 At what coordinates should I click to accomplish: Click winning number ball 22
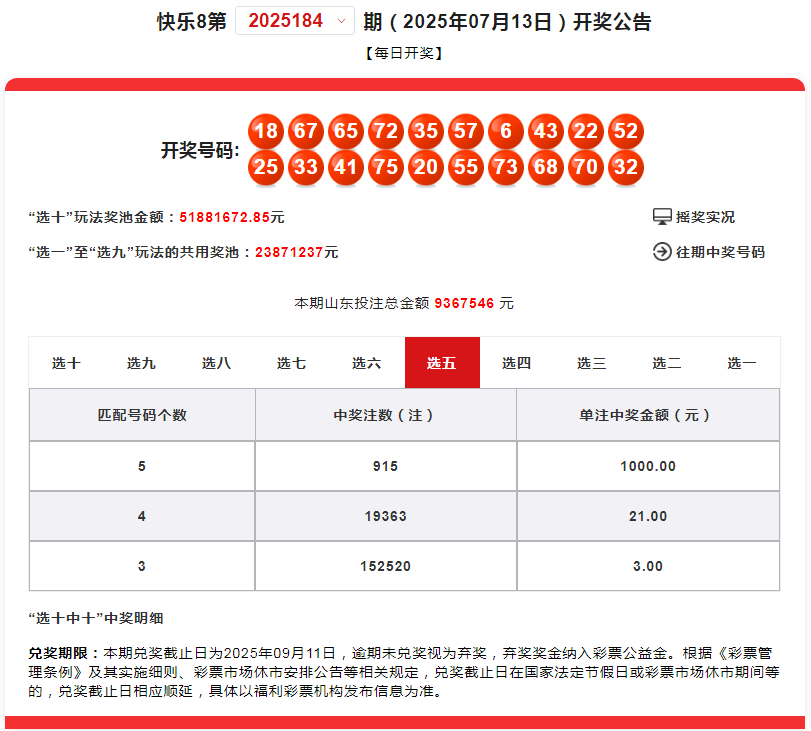(585, 131)
